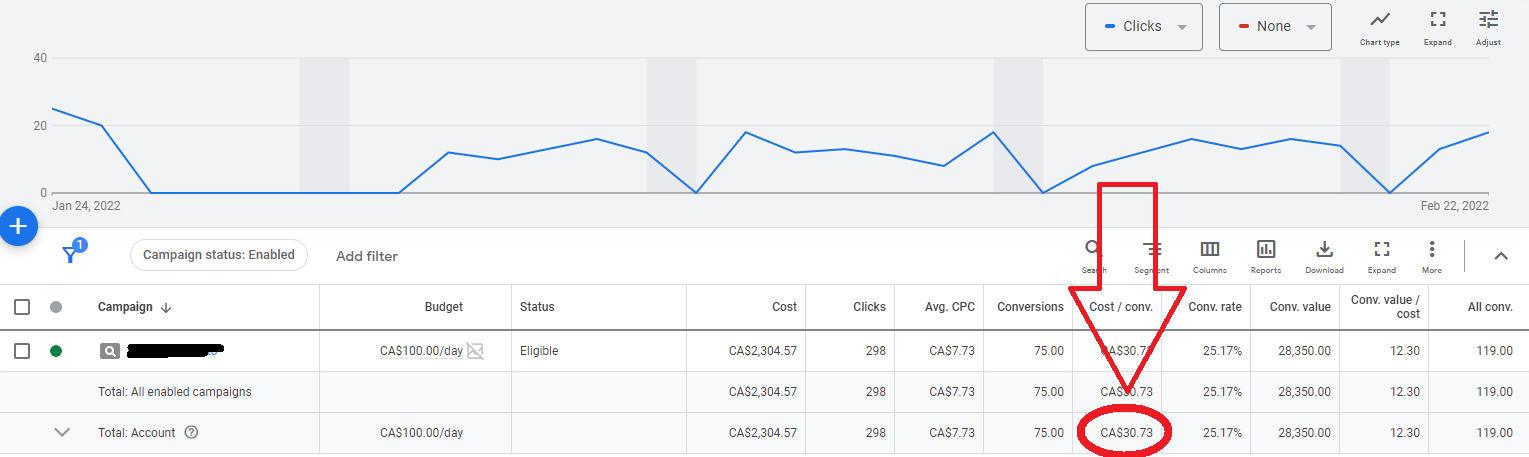Expand the chart view
Image resolution: width=1529 pixels, height=457 pixels.
coord(1437,27)
